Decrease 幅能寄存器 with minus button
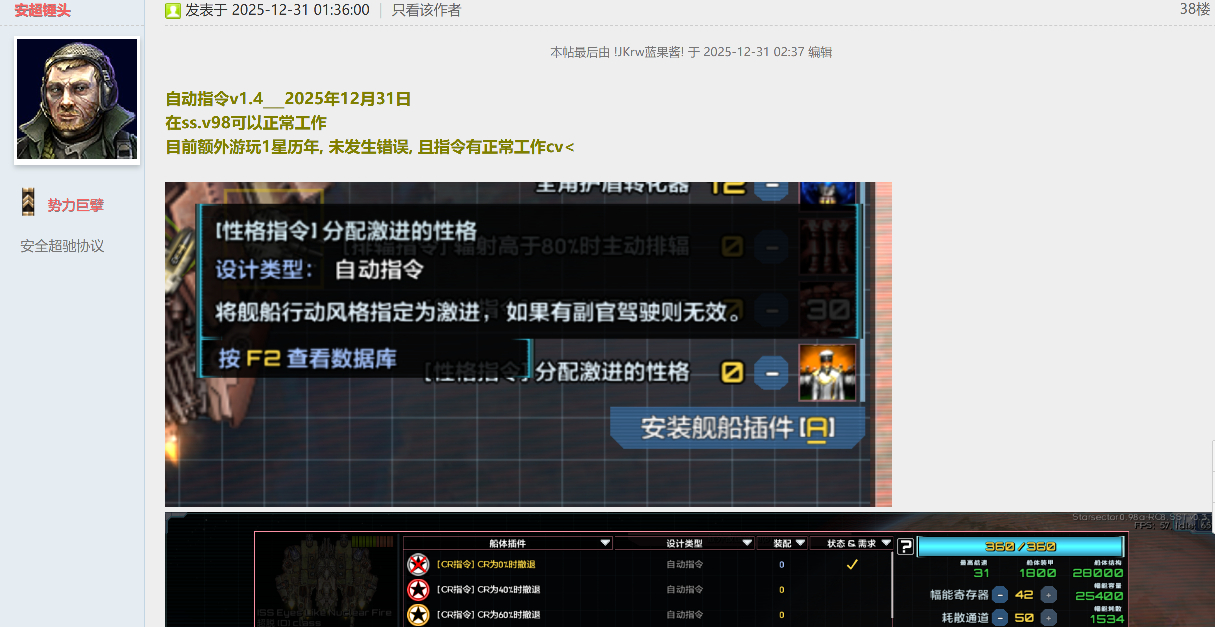The width and height of the screenshot is (1215, 627). [1000, 594]
